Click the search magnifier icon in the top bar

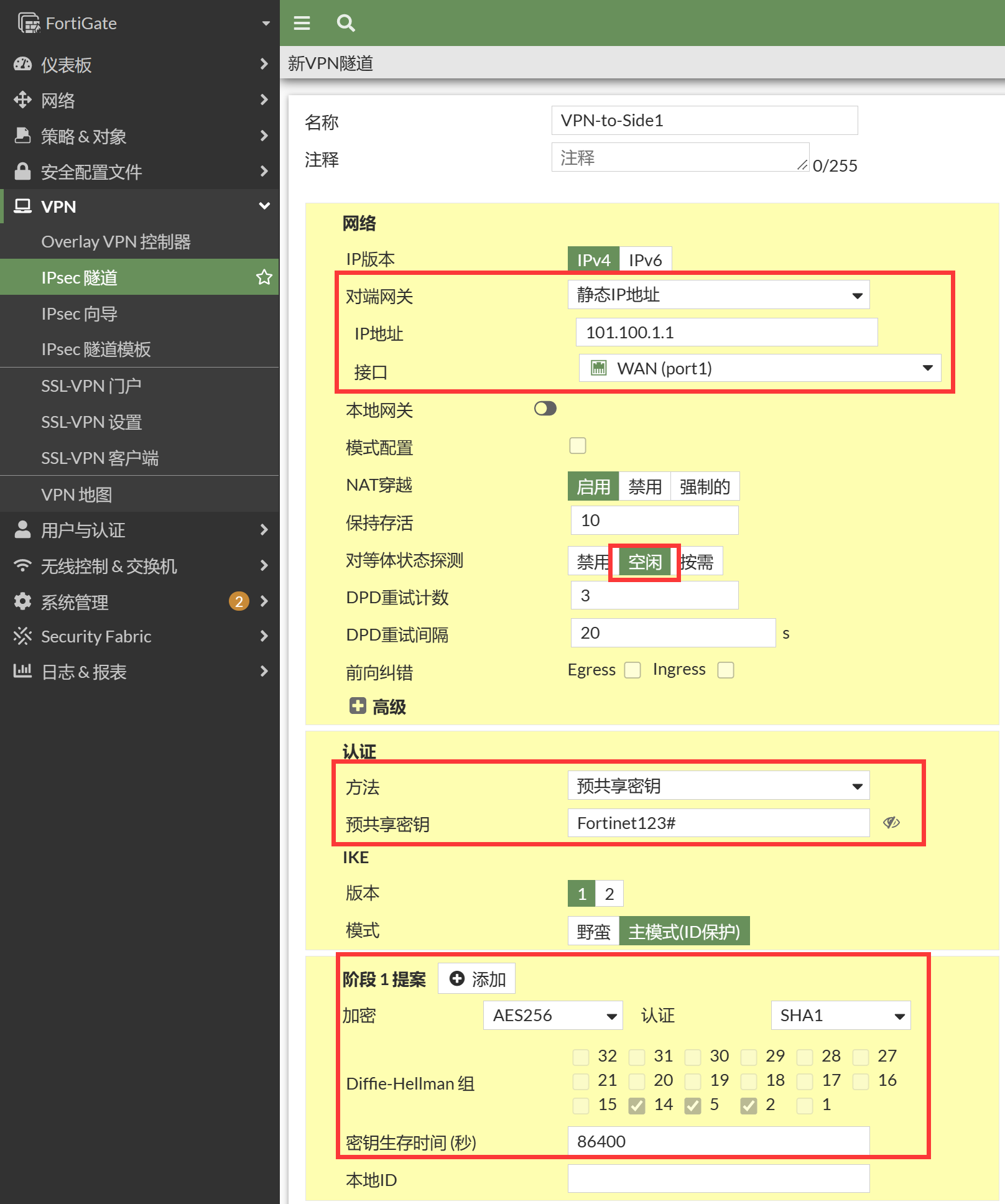(346, 23)
